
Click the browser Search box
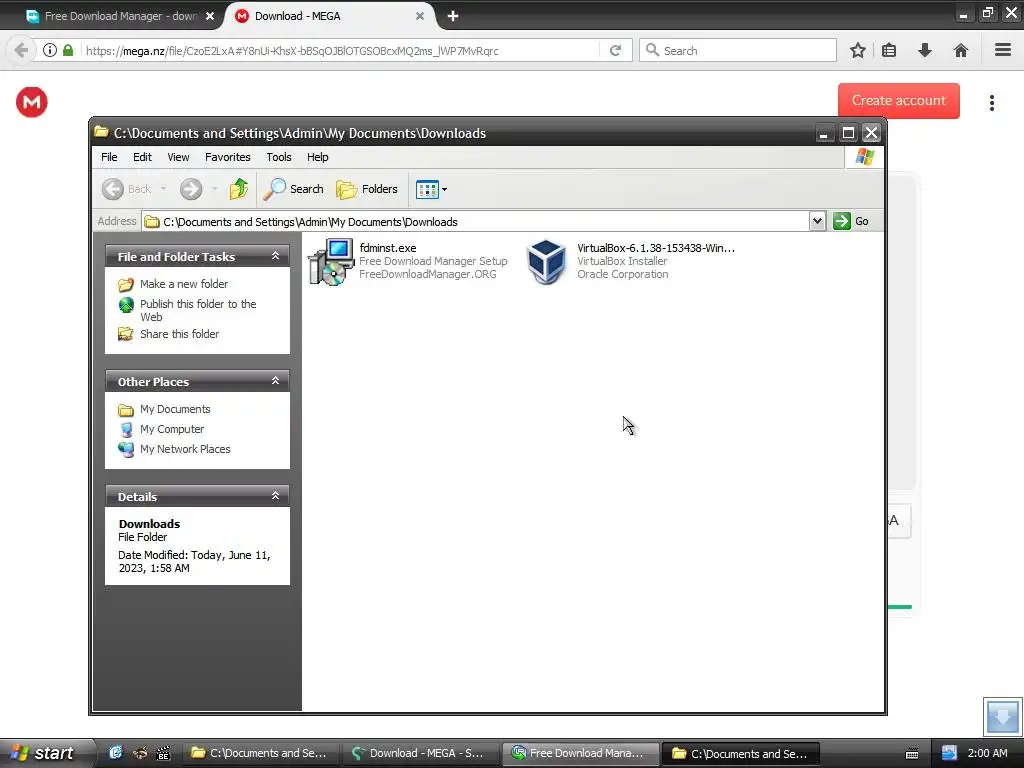pyautogui.click(x=738, y=50)
